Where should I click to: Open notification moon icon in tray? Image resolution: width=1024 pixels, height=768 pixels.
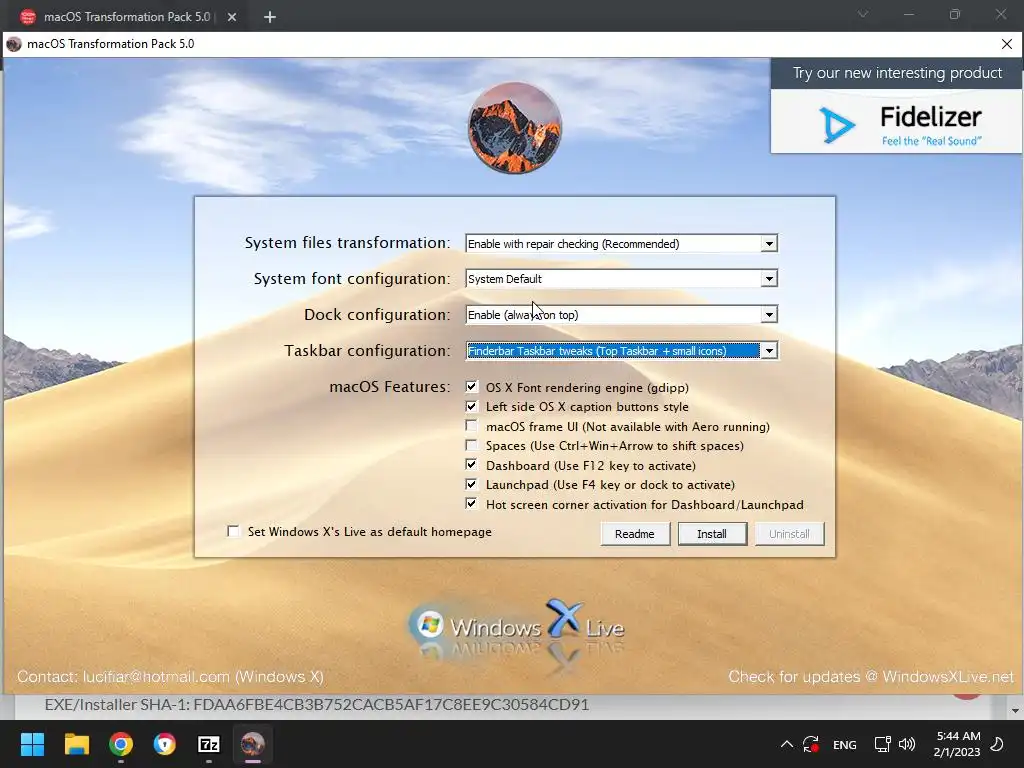(x=997, y=744)
